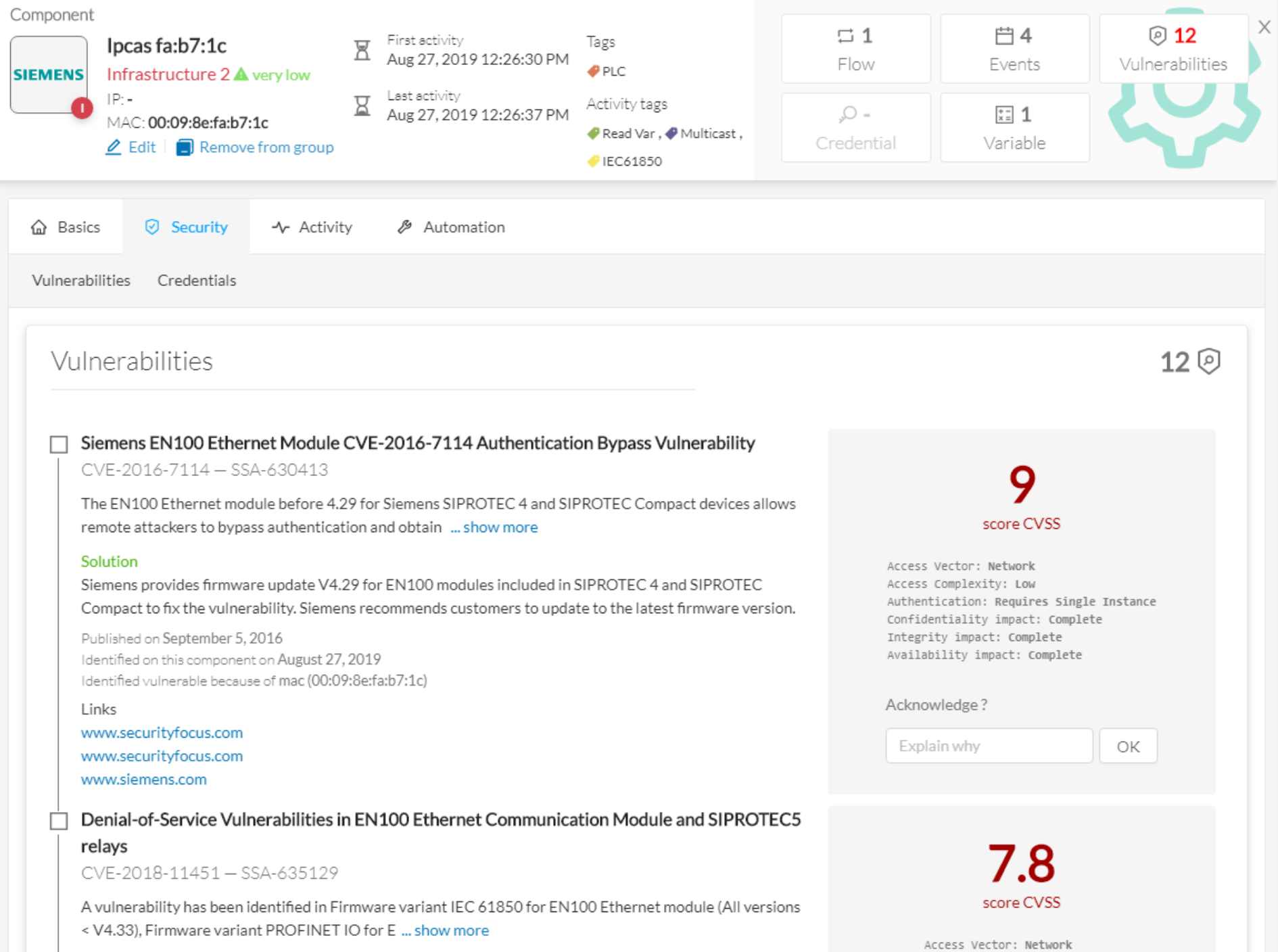Open the Flow tile
The width and height of the screenshot is (1278, 952).
[856, 49]
